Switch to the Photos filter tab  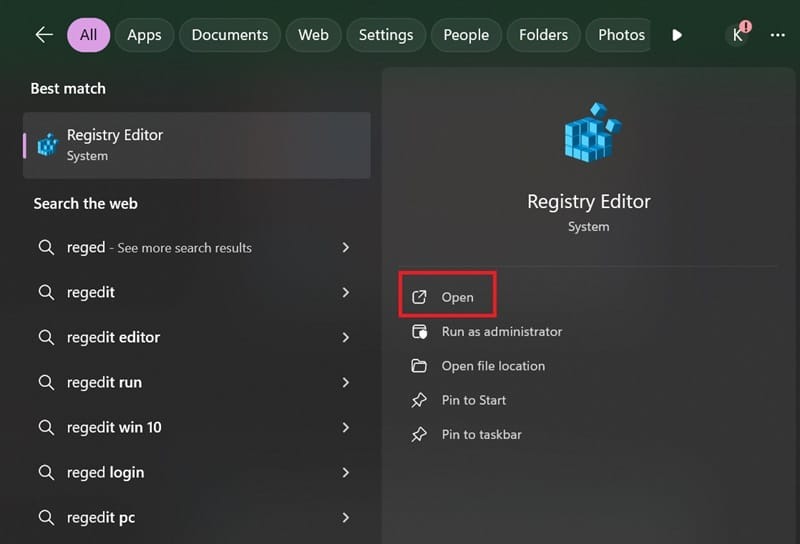coord(619,35)
